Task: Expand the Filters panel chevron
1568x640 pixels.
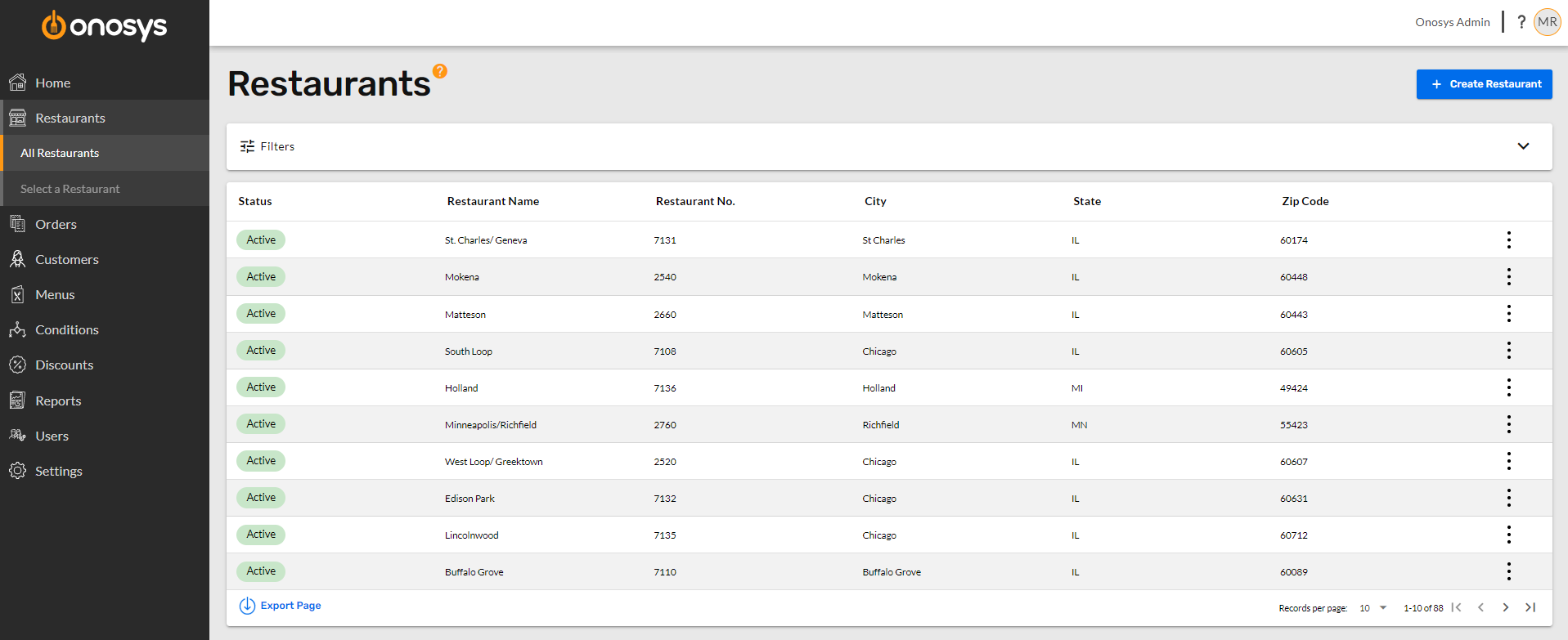Action: 1523,146
